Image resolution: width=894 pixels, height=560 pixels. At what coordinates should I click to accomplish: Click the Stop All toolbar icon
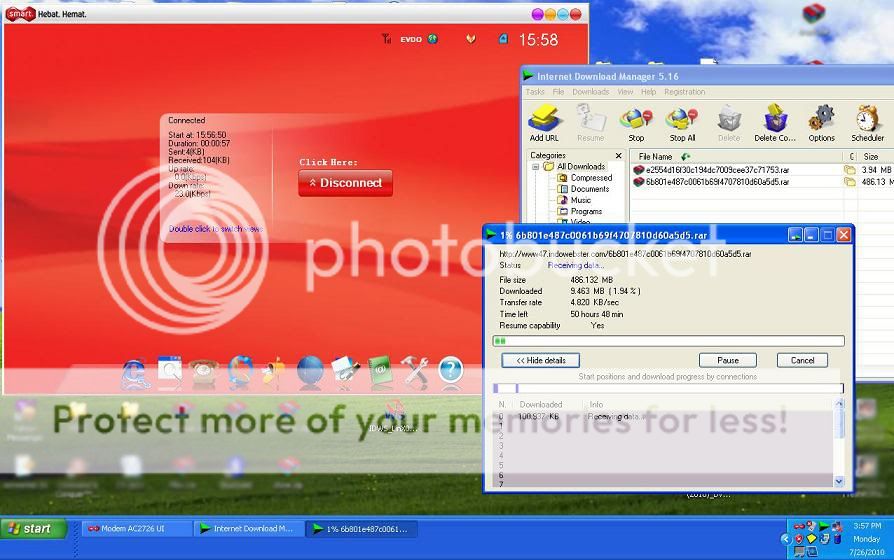(682, 123)
